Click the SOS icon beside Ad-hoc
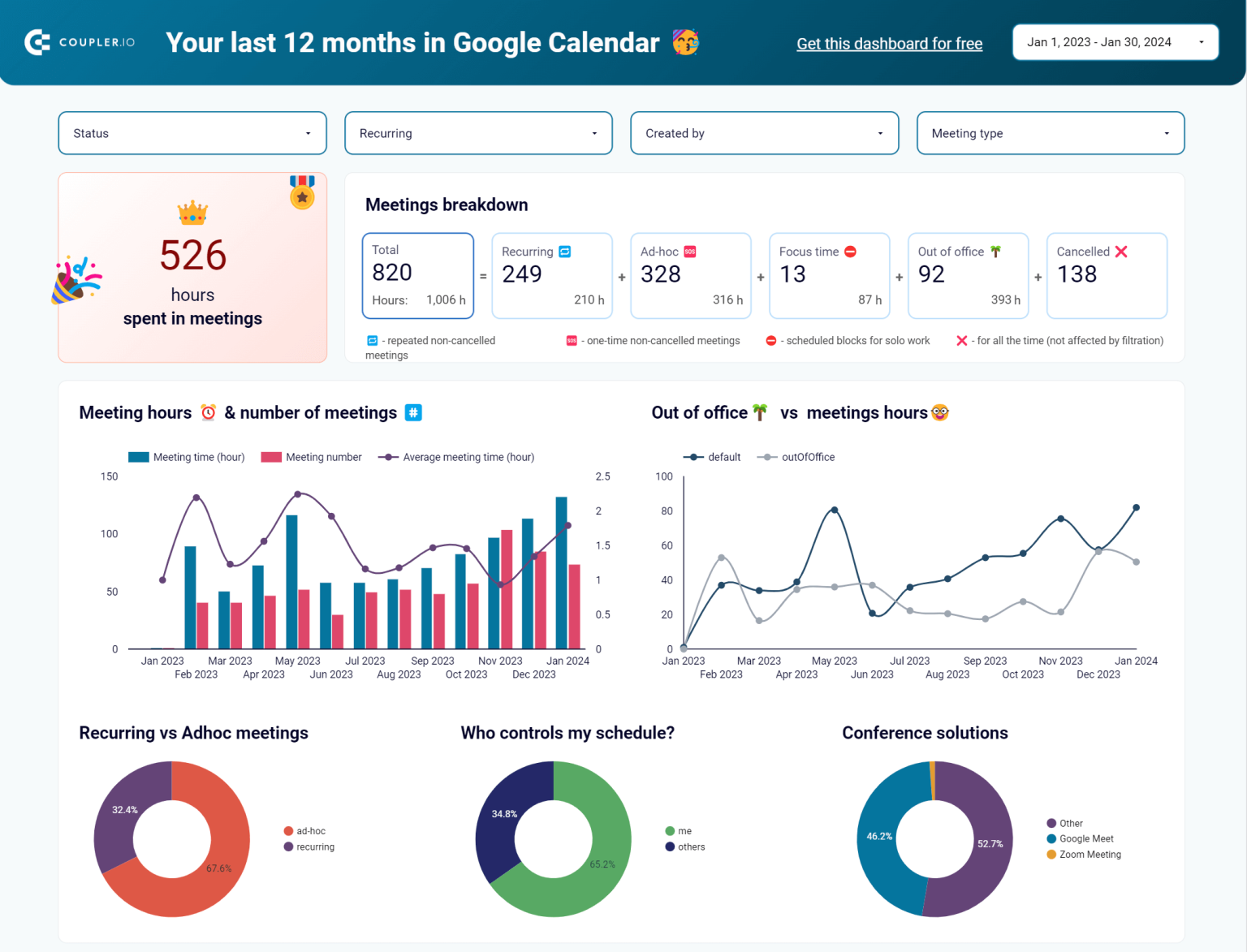The height and width of the screenshot is (952, 1247). [689, 252]
